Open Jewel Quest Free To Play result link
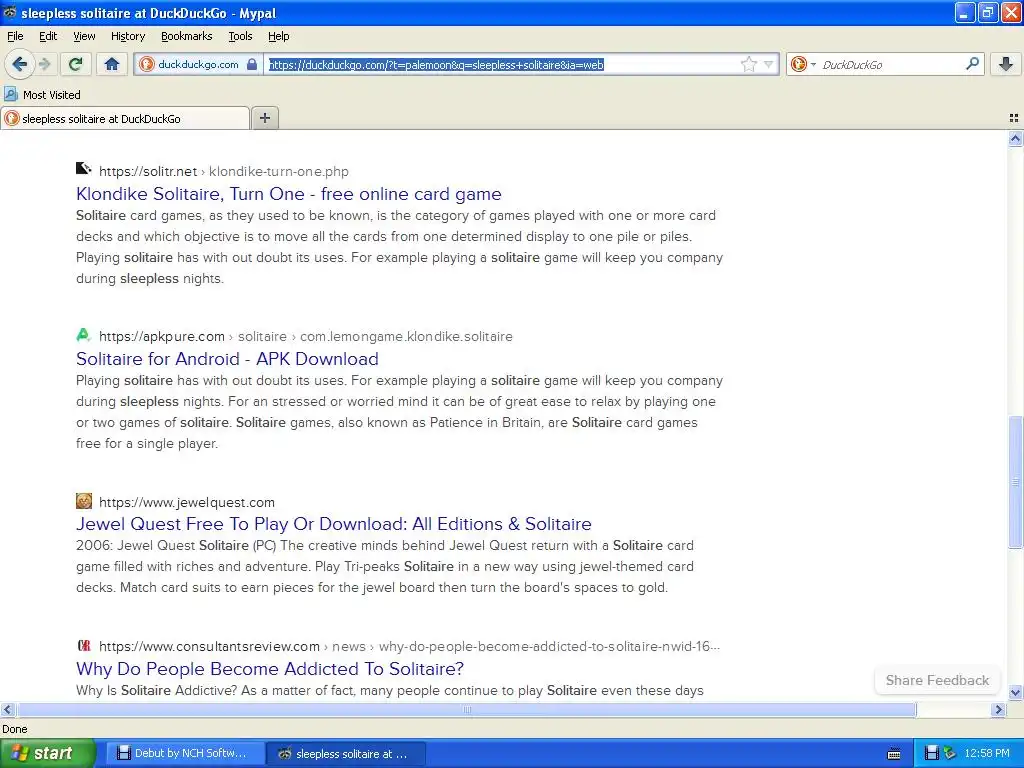Viewport: 1024px width, 768px height. click(334, 524)
